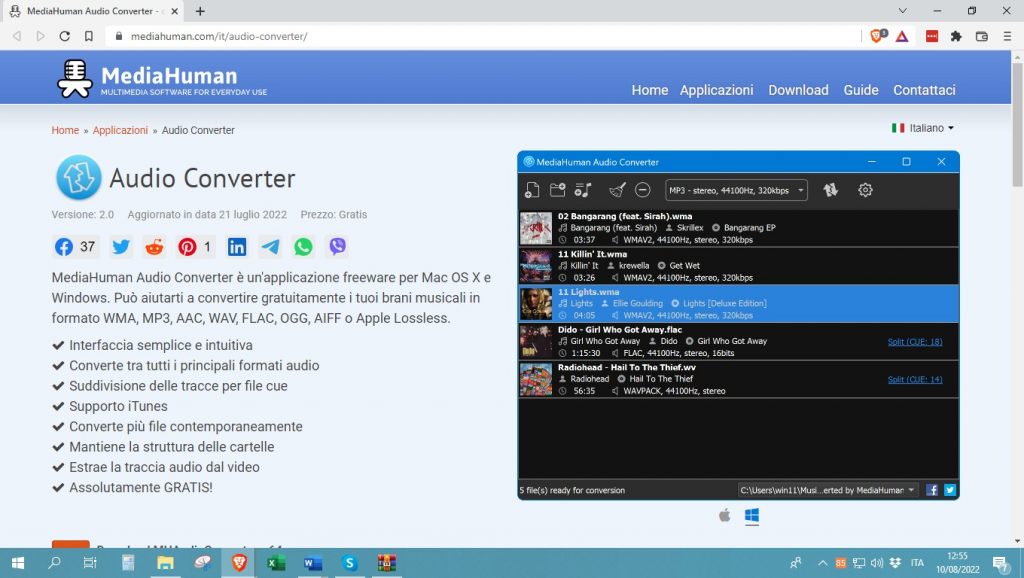Open the MP3 output format dropdown
Image resolution: width=1024 pixels, height=578 pixels.
[x=737, y=189]
